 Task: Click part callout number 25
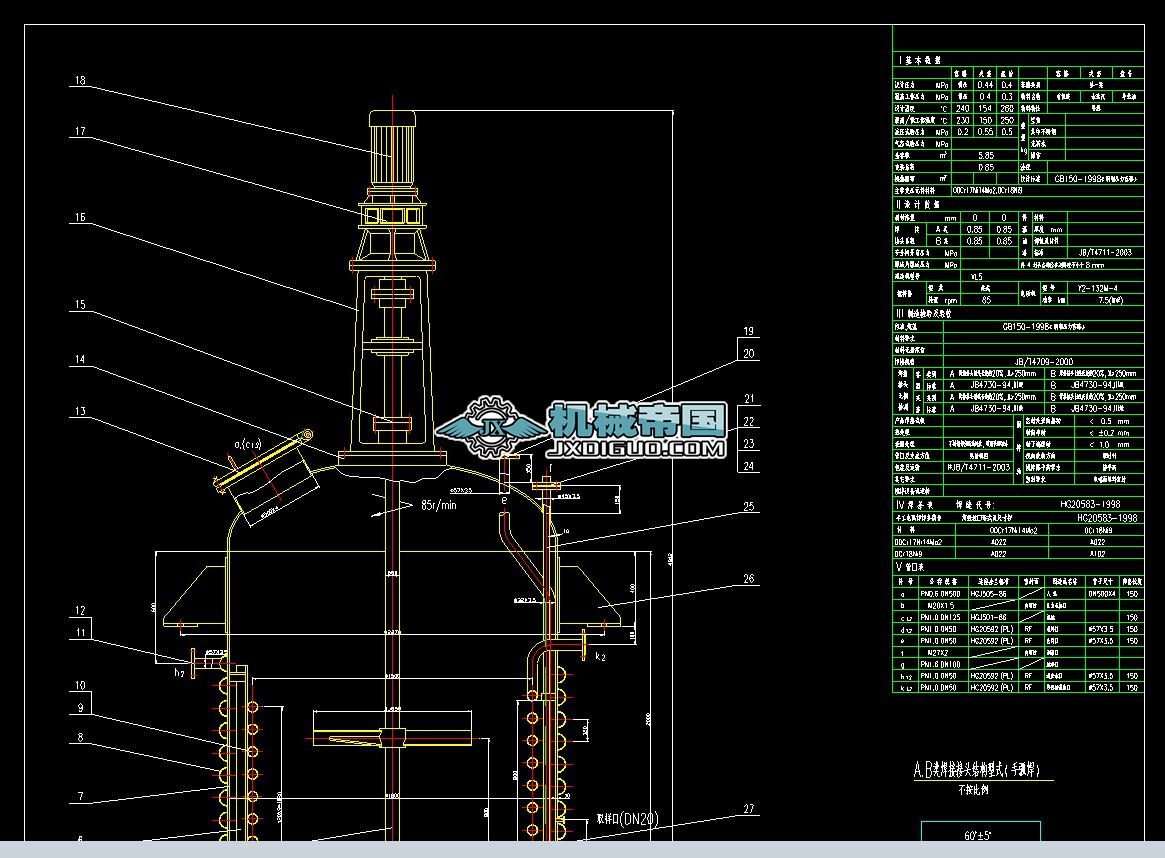pyautogui.click(x=749, y=507)
